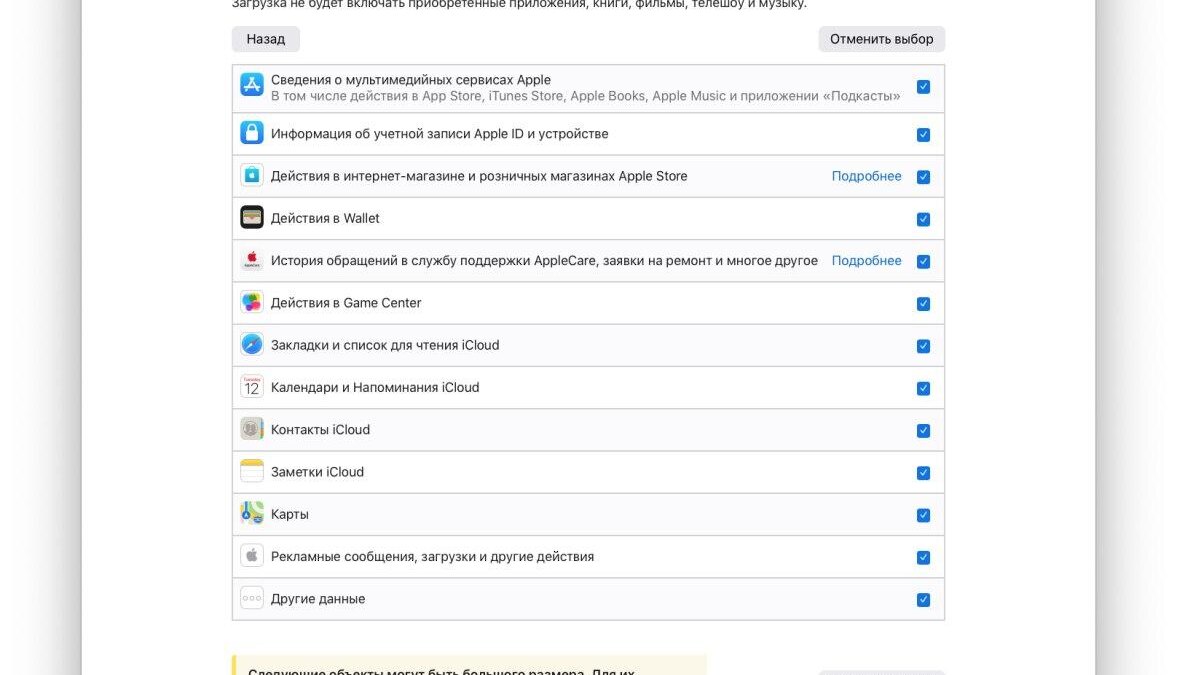
Task: Select the Game Center icon
Action: click(251, 302)
